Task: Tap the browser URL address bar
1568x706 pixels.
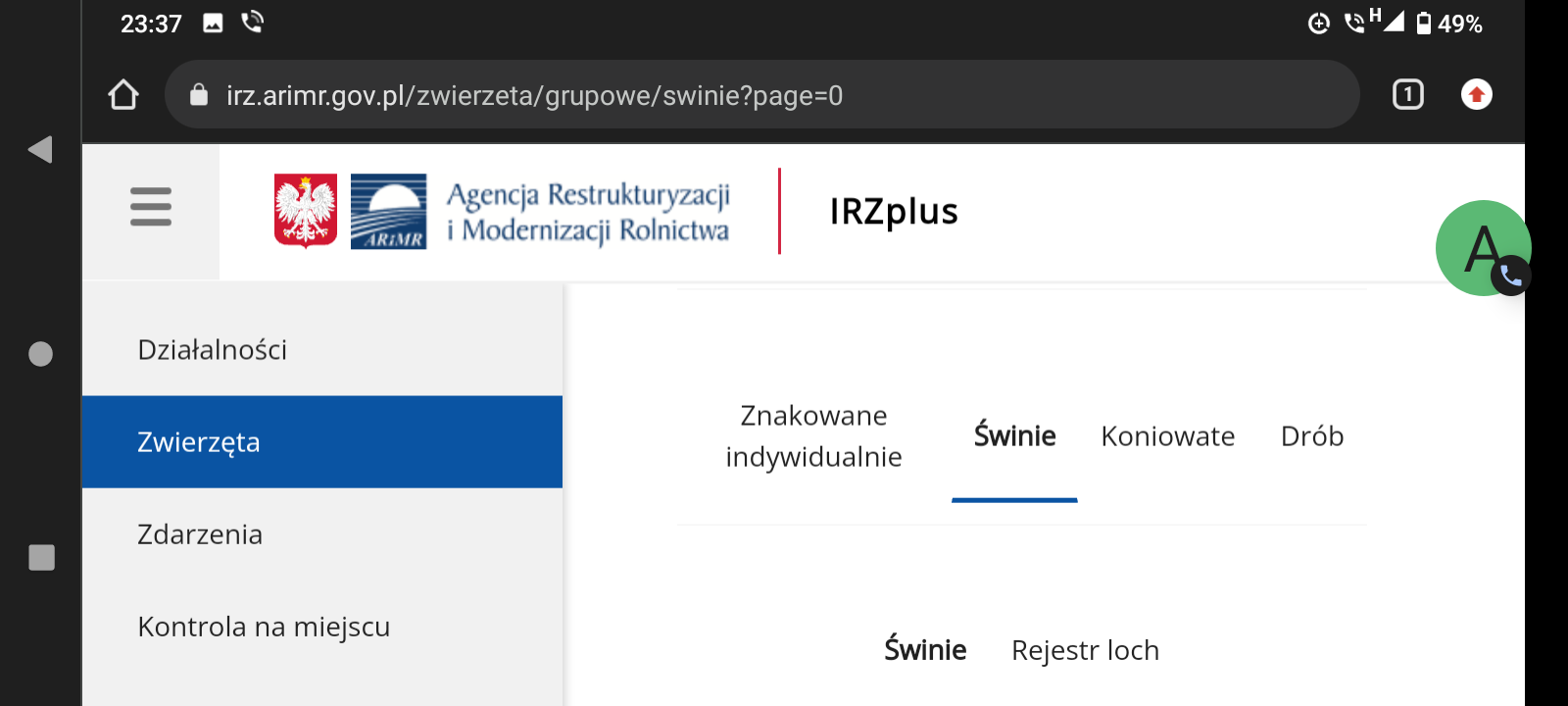Action: (x=764, y=95)
